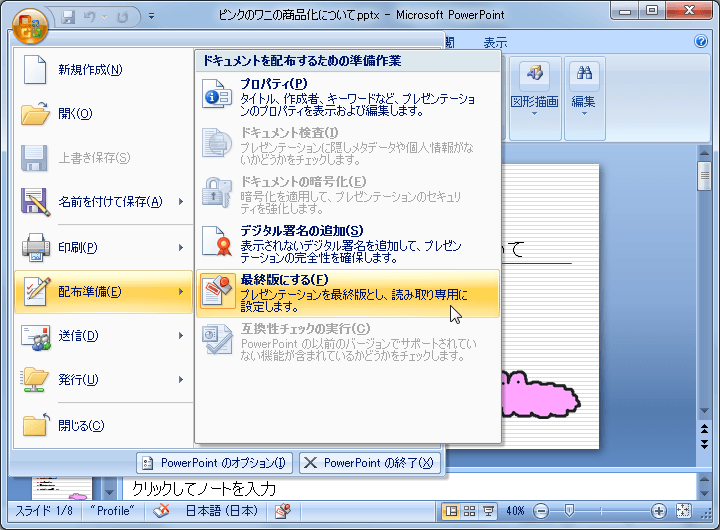Choose 最終版にする(F) from the submenu

coord(348,293)
